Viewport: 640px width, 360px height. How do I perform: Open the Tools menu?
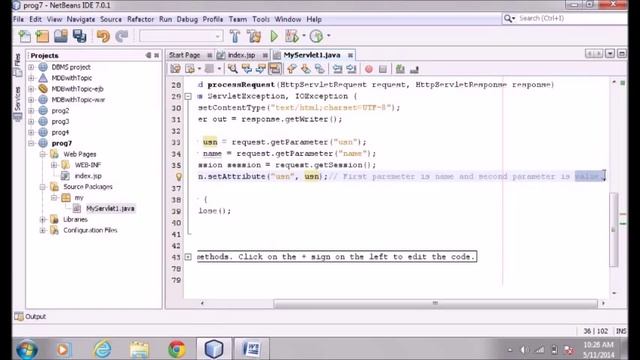click(261, 19)
